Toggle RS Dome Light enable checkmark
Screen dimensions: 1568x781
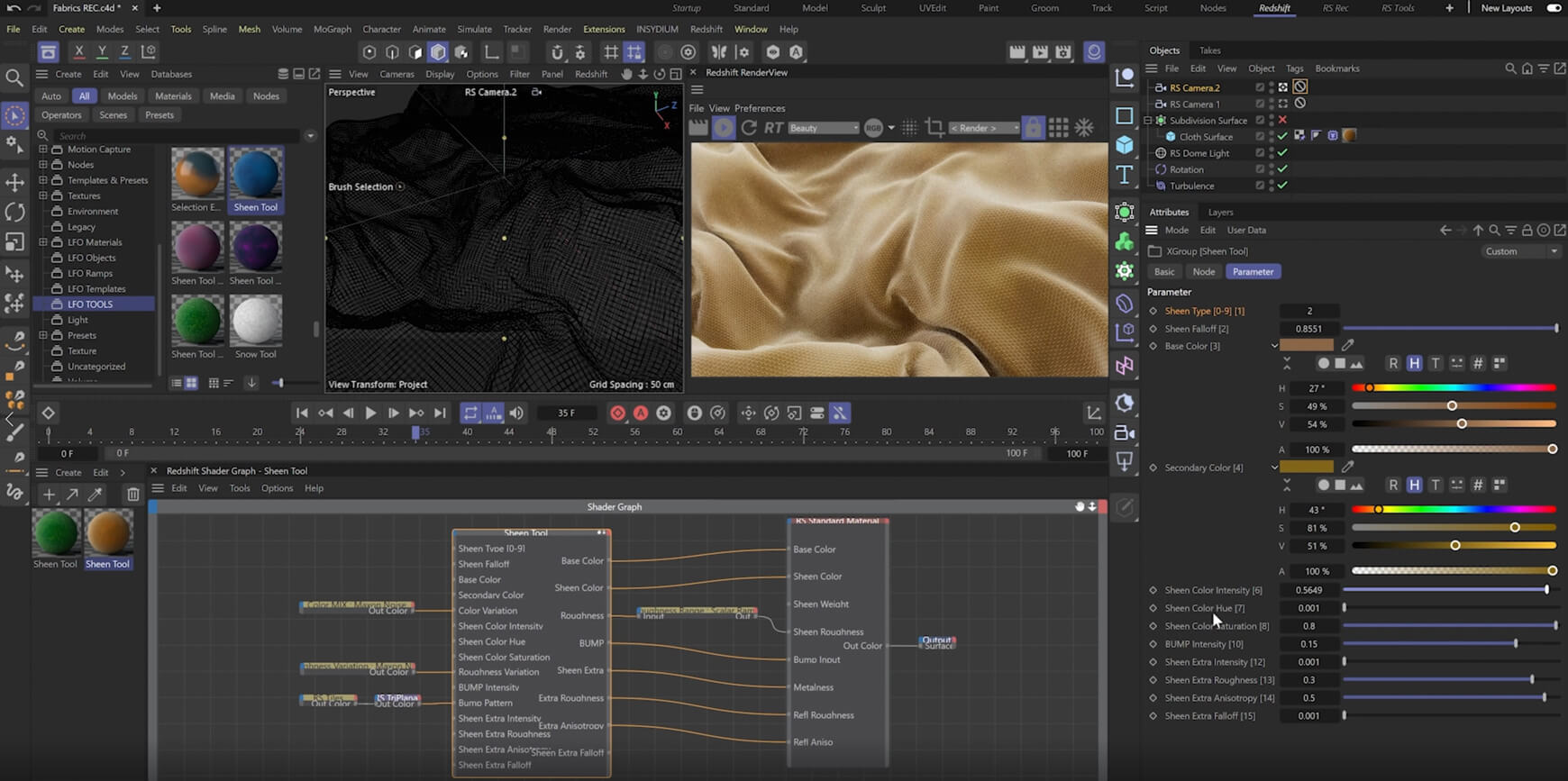(x=1282, y=153)
